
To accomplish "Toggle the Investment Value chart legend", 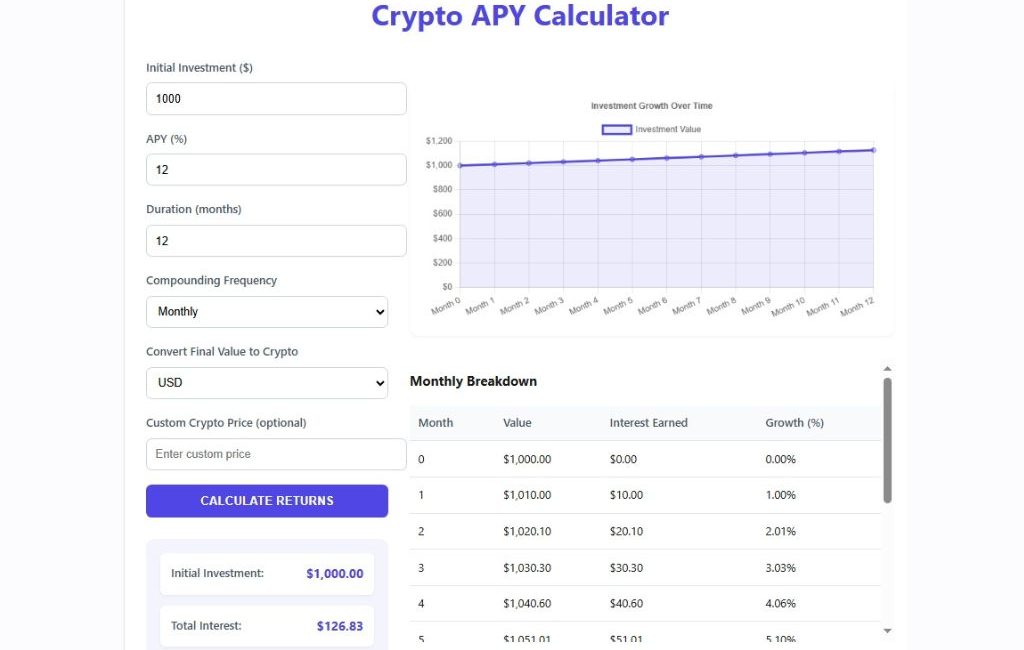I will point(667,129).
